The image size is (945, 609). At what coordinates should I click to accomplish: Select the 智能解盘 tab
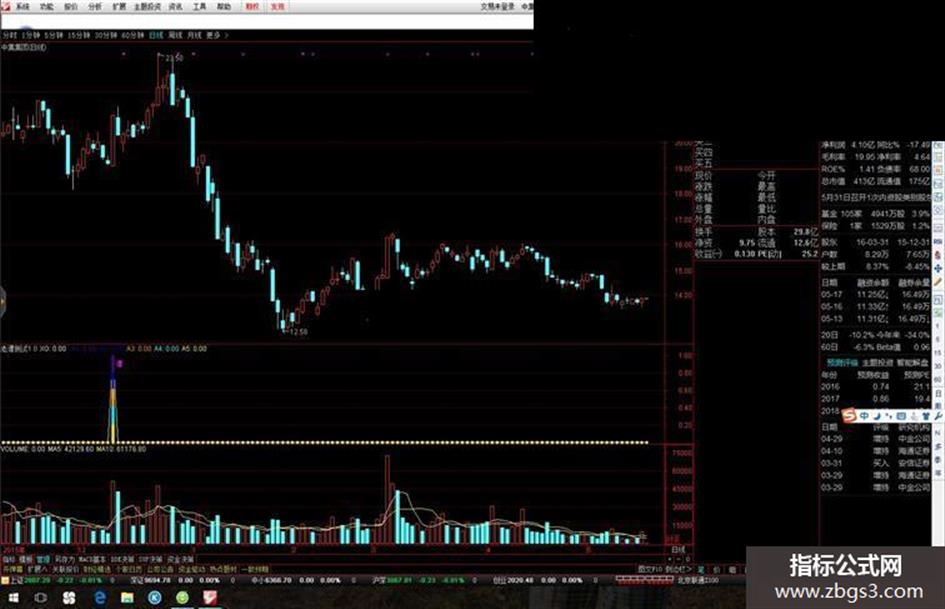pyautogui.click(x=913, y=363)
